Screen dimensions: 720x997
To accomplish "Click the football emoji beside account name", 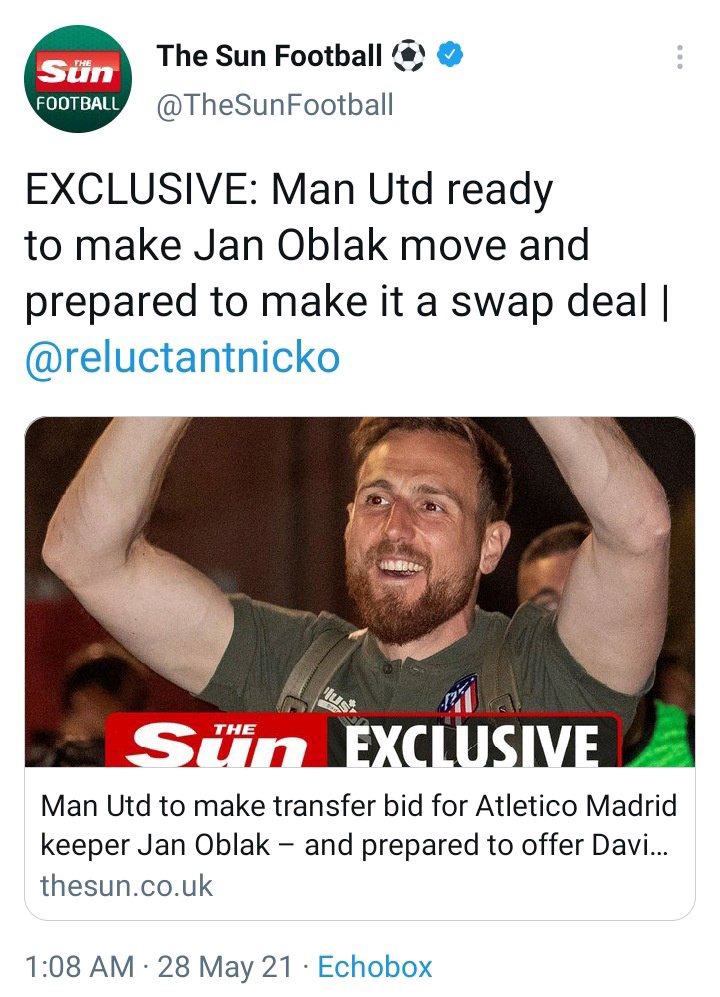I will [408, 55].
